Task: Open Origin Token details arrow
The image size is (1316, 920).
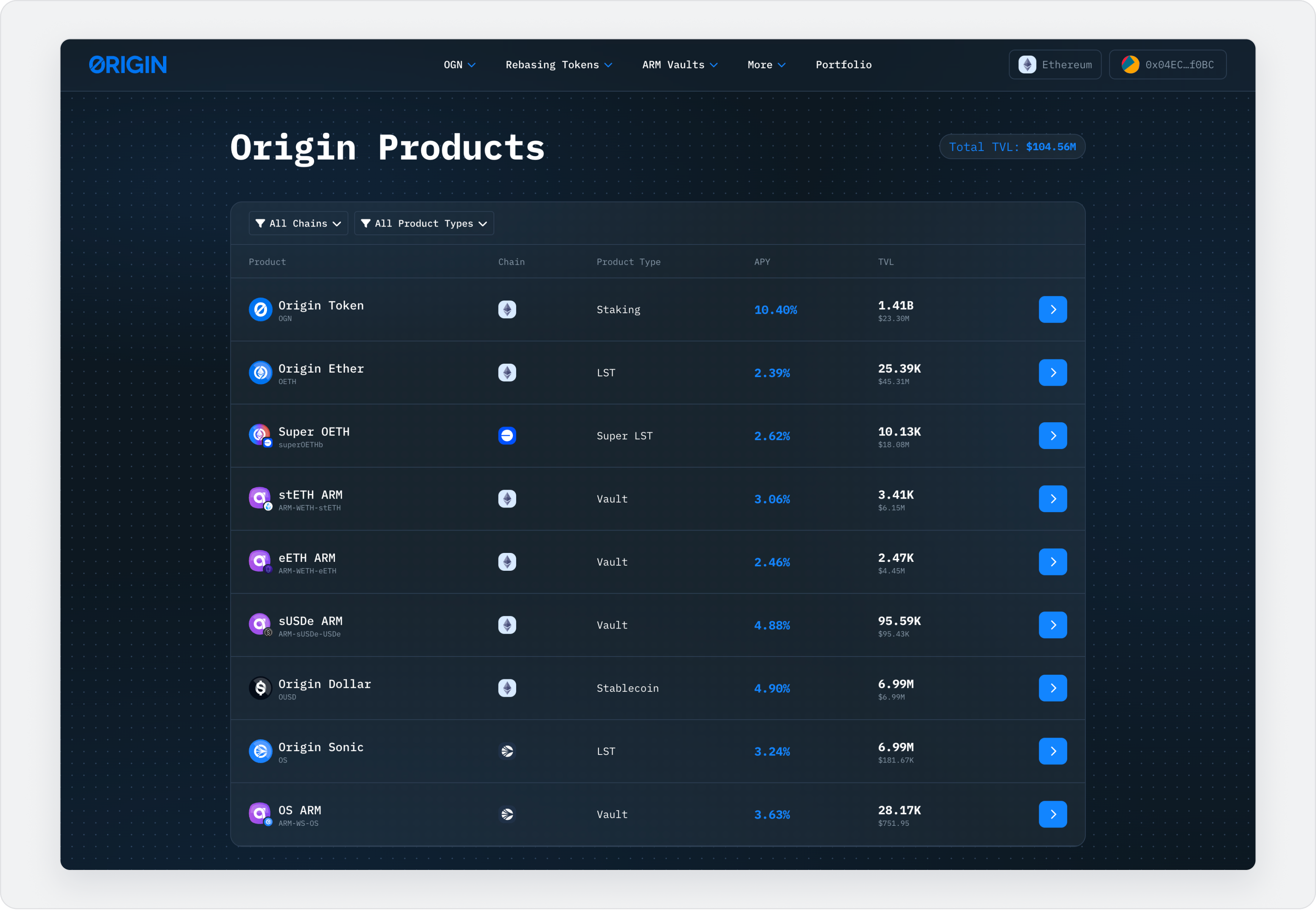Action: [x=1053, y=310]
